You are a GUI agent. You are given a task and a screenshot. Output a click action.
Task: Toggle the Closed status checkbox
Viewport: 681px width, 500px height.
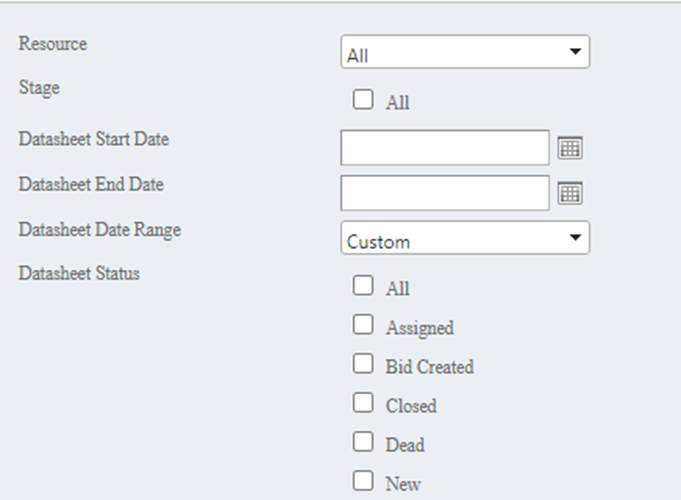point(363,403)
